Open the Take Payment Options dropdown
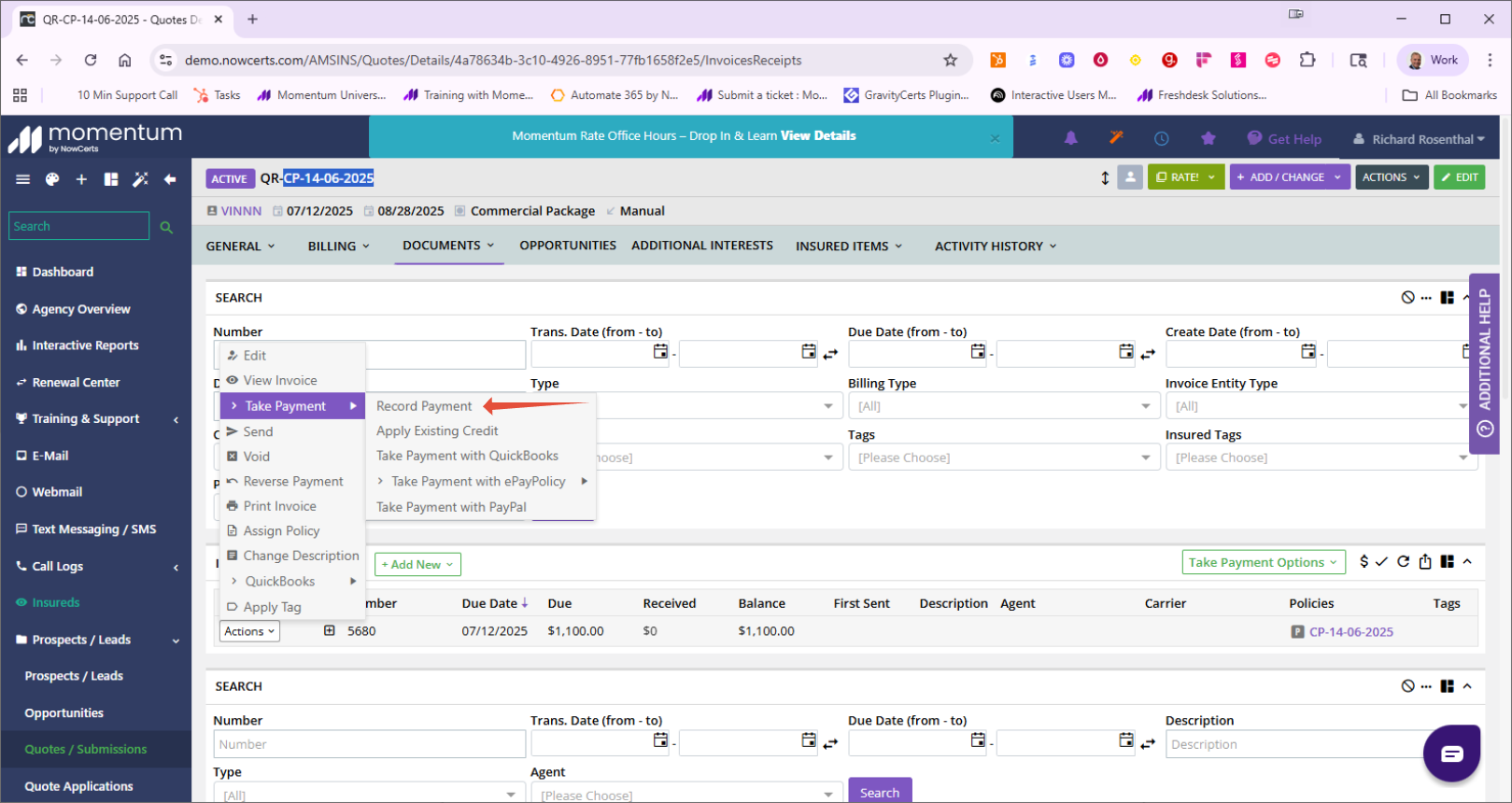The image size is (1512, 803). pyautogui.click(x=1264, y=562)
